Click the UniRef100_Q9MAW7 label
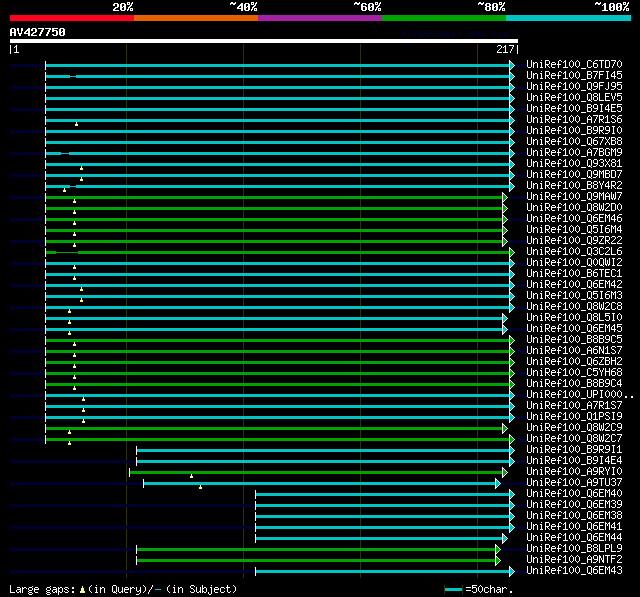 (574, 197)
